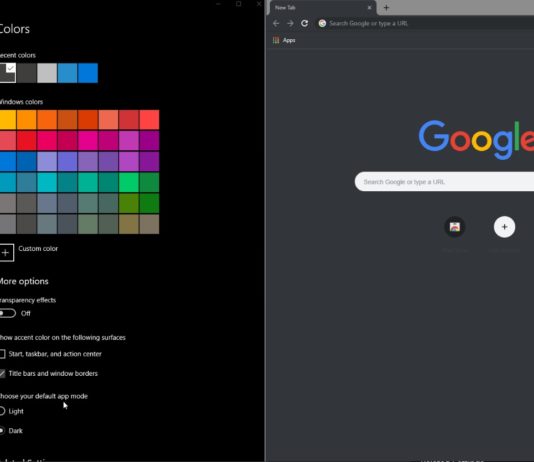Select the lighter blue recent color

[67, 73]
